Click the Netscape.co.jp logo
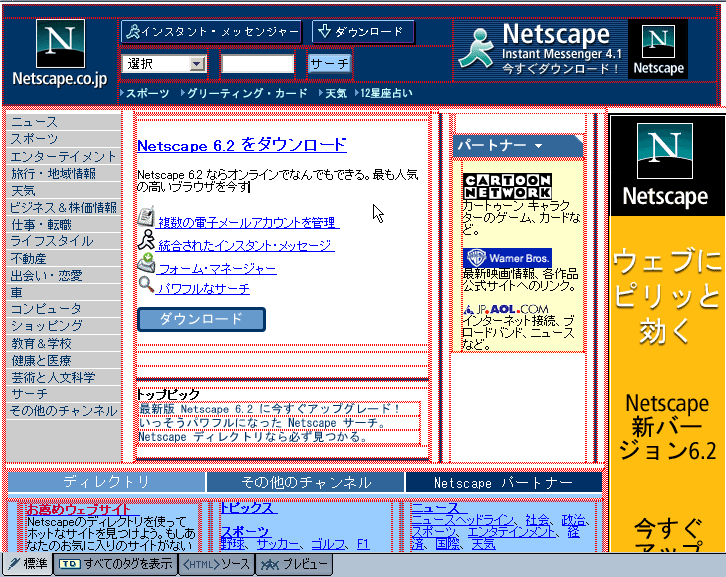 click(x=60, y=53)
